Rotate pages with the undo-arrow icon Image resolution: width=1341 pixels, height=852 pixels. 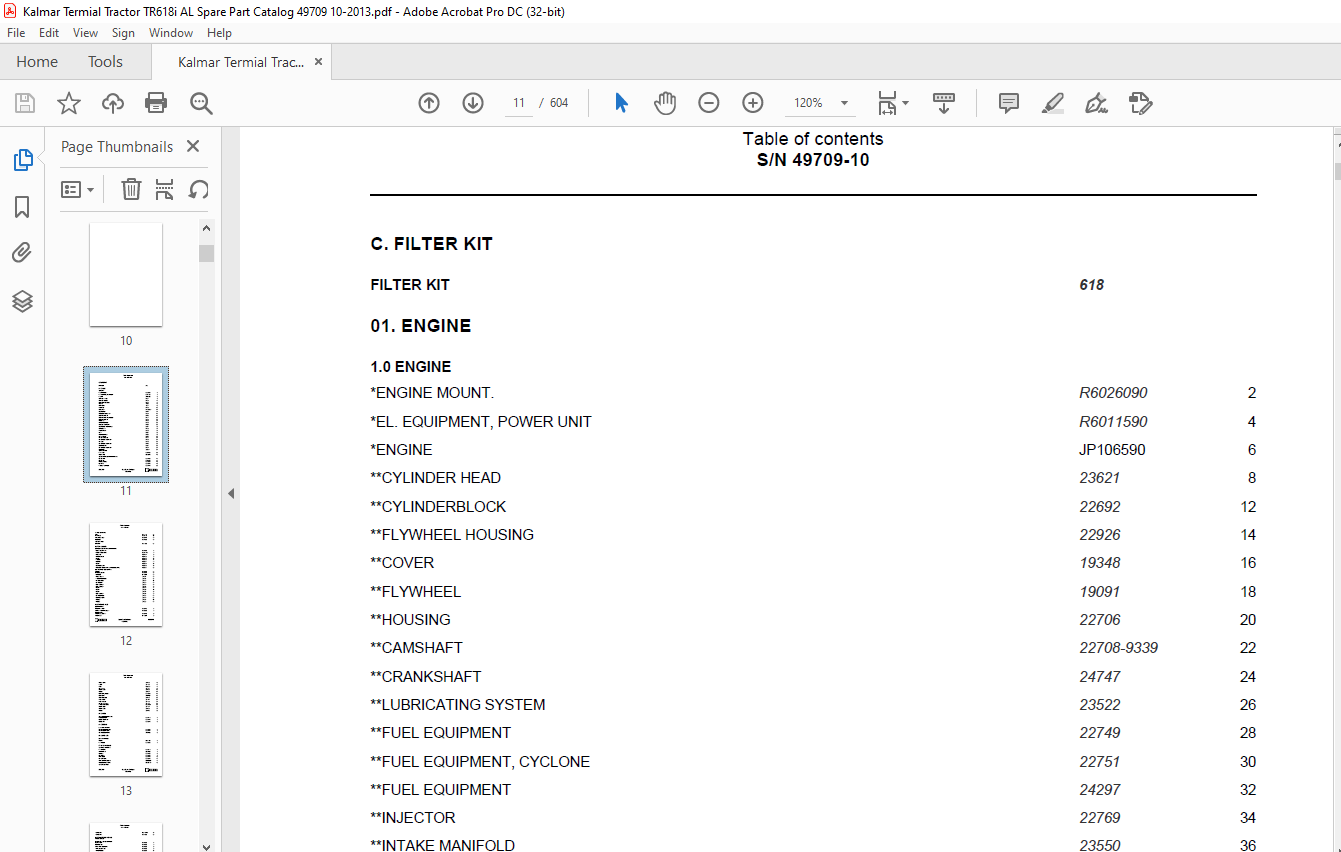(x=199, y=189)
